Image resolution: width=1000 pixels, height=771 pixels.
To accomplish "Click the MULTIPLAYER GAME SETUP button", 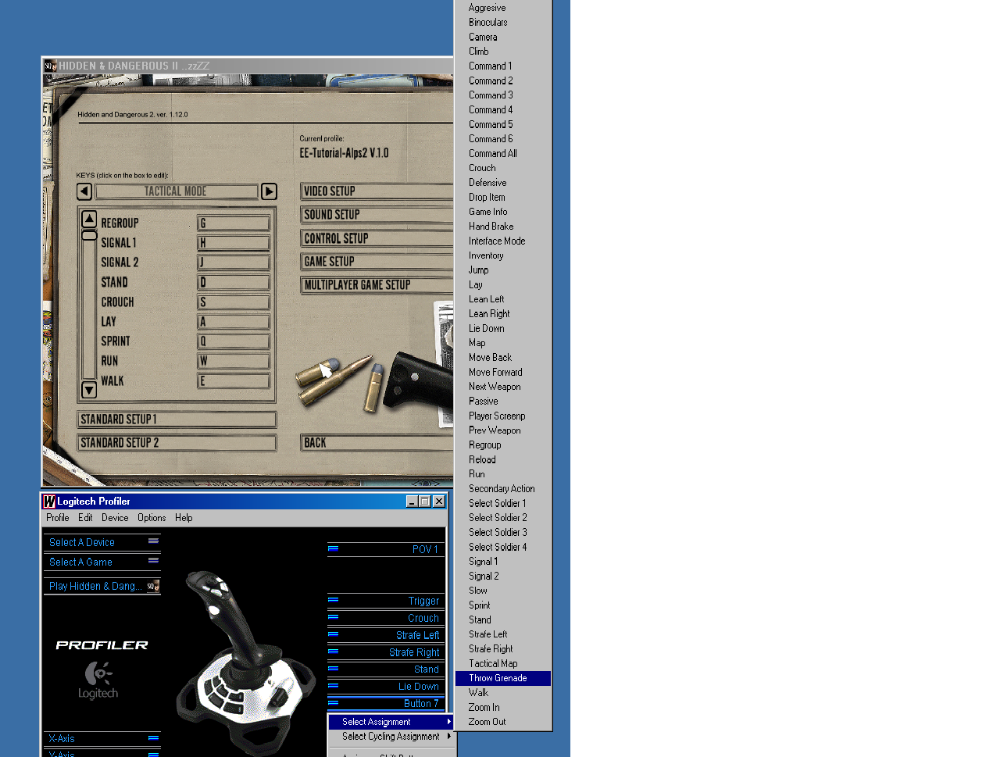I will click(376, 285).
